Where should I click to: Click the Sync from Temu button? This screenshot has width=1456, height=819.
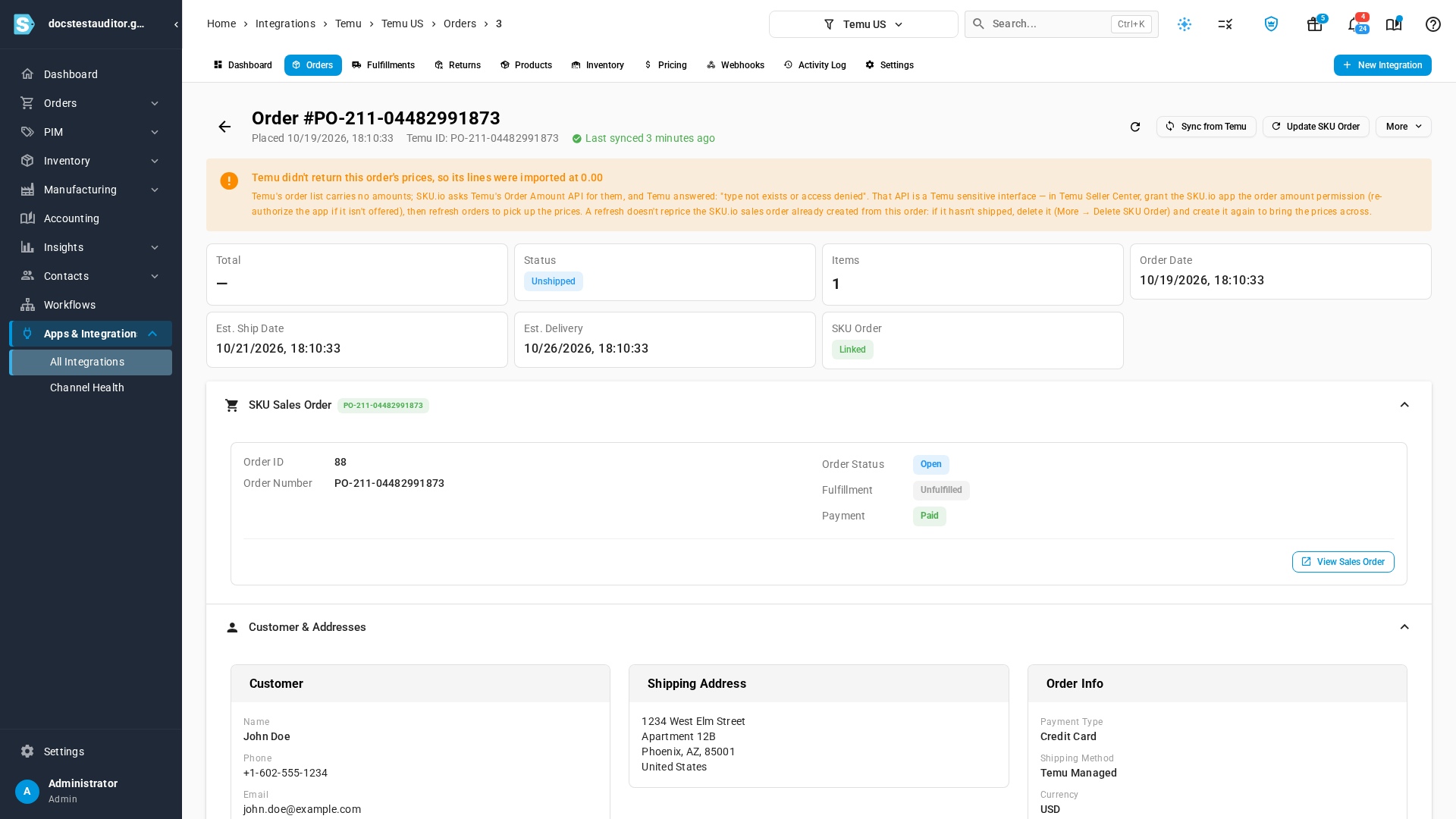coord(1206,127)
